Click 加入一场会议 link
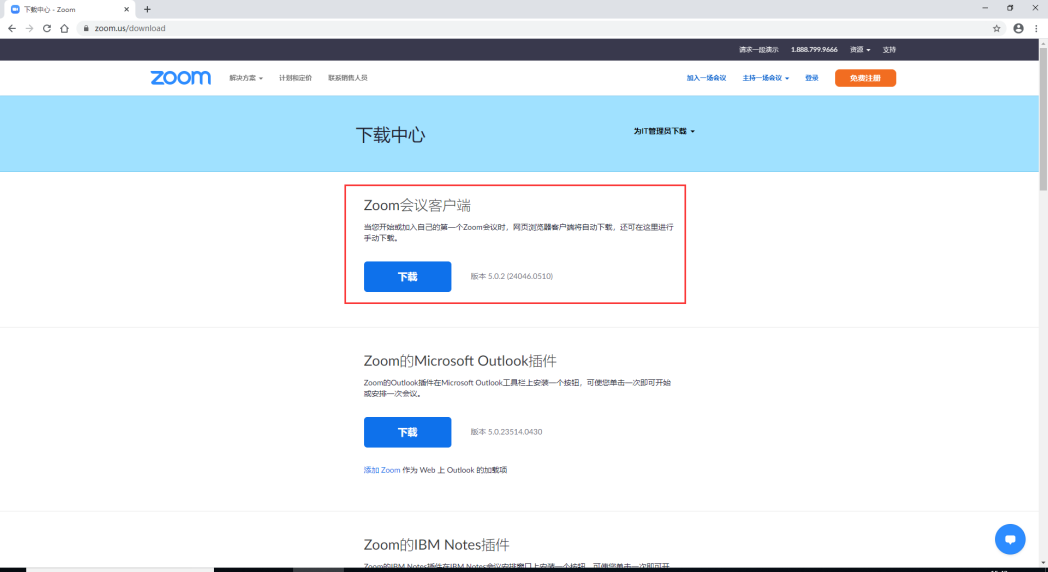Screen dimensions: 1048x572 (x=706, y=78)
